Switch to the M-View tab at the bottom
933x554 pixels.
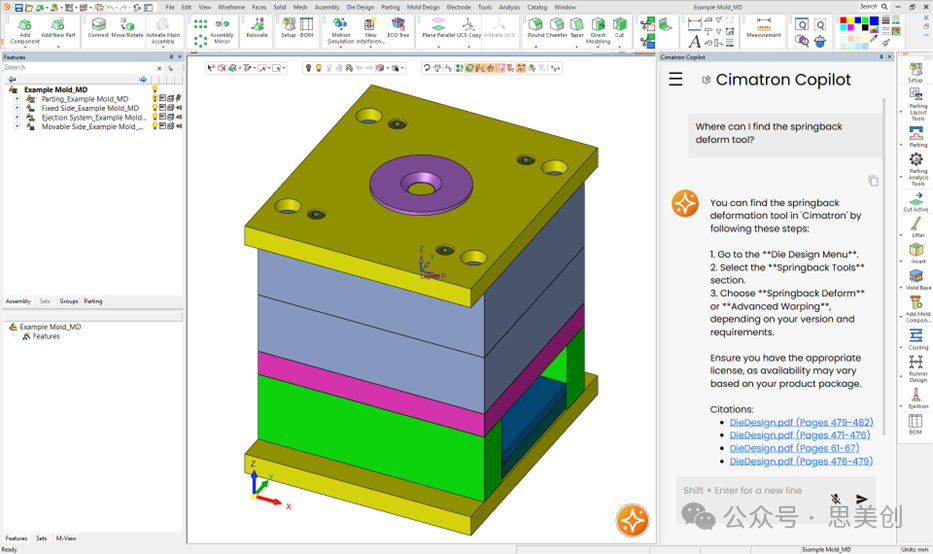pos(66,538)
